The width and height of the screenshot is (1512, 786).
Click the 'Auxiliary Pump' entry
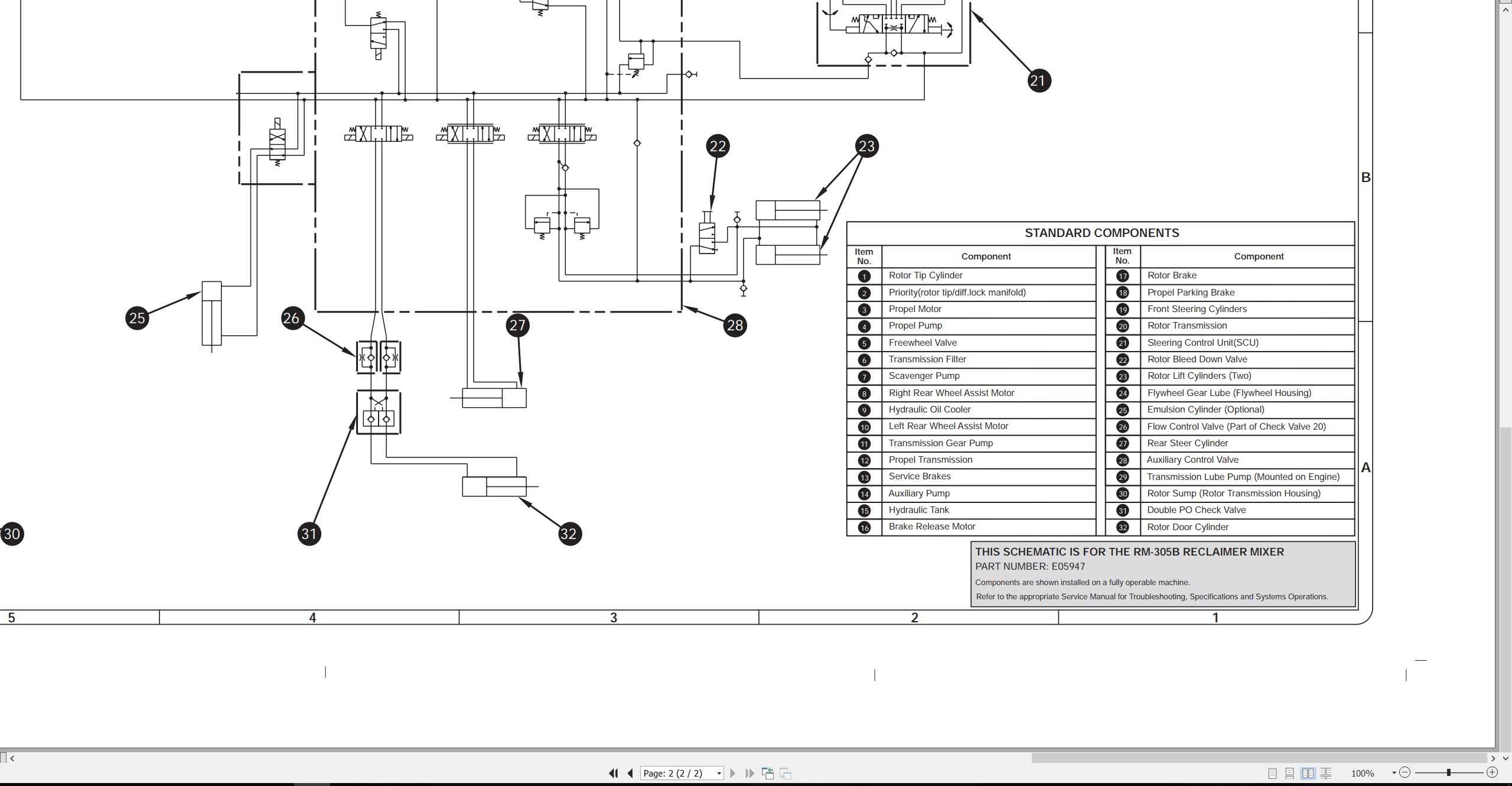click(x=919, y=493)
